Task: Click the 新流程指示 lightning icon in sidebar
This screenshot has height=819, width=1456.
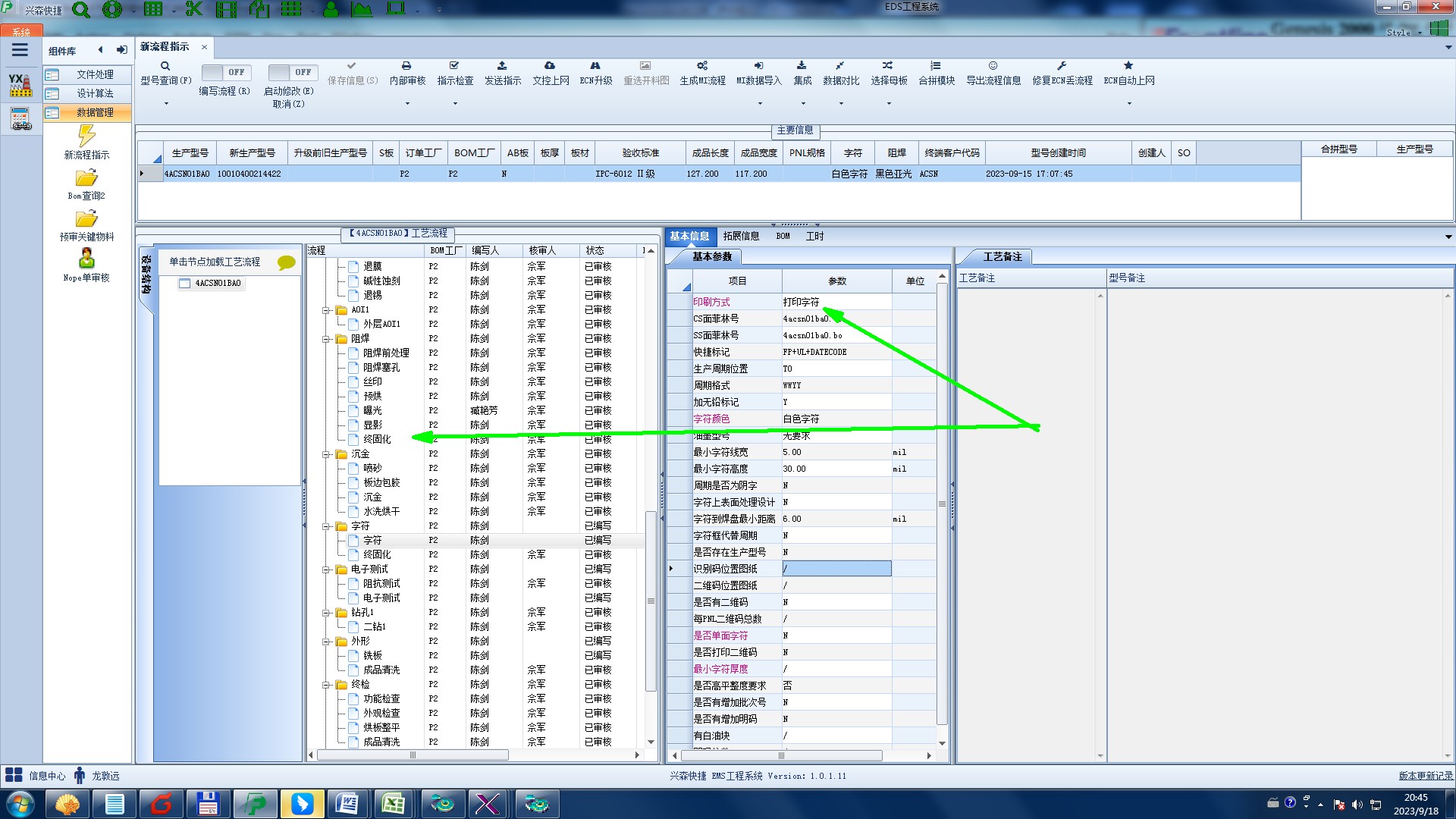Action: point(86,136)
